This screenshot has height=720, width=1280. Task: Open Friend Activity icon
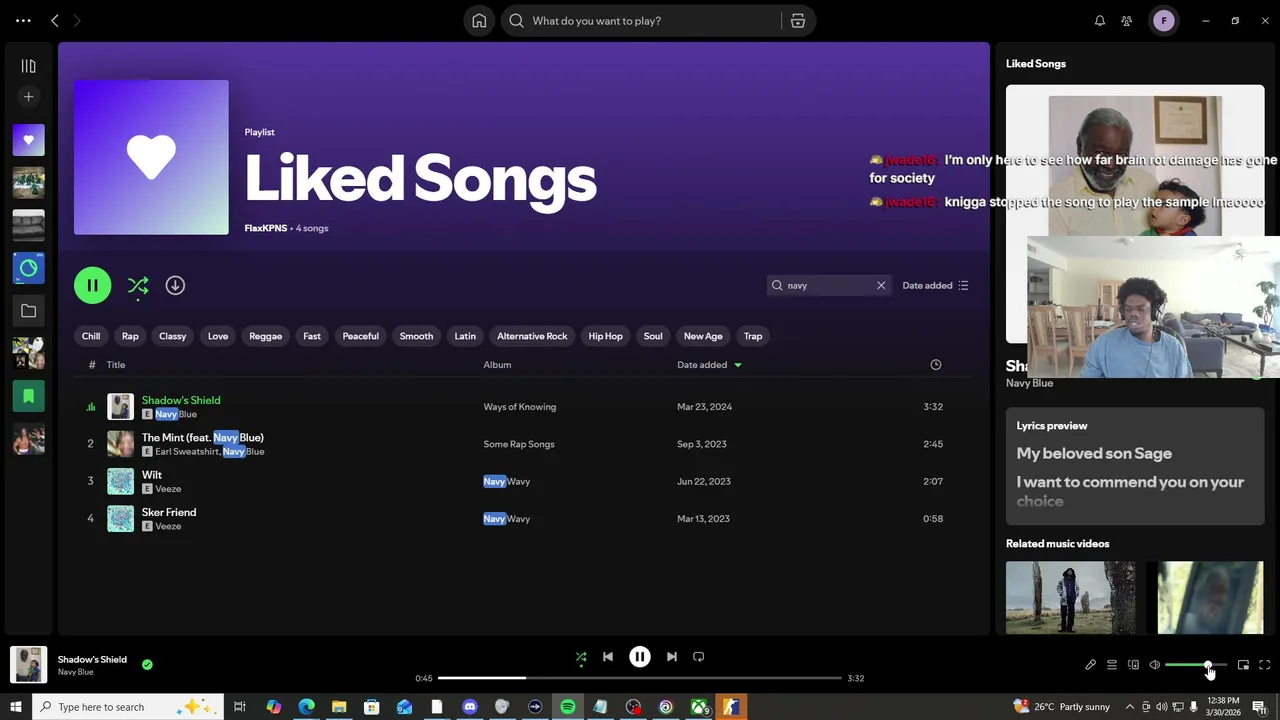[x=1127, y=21]
